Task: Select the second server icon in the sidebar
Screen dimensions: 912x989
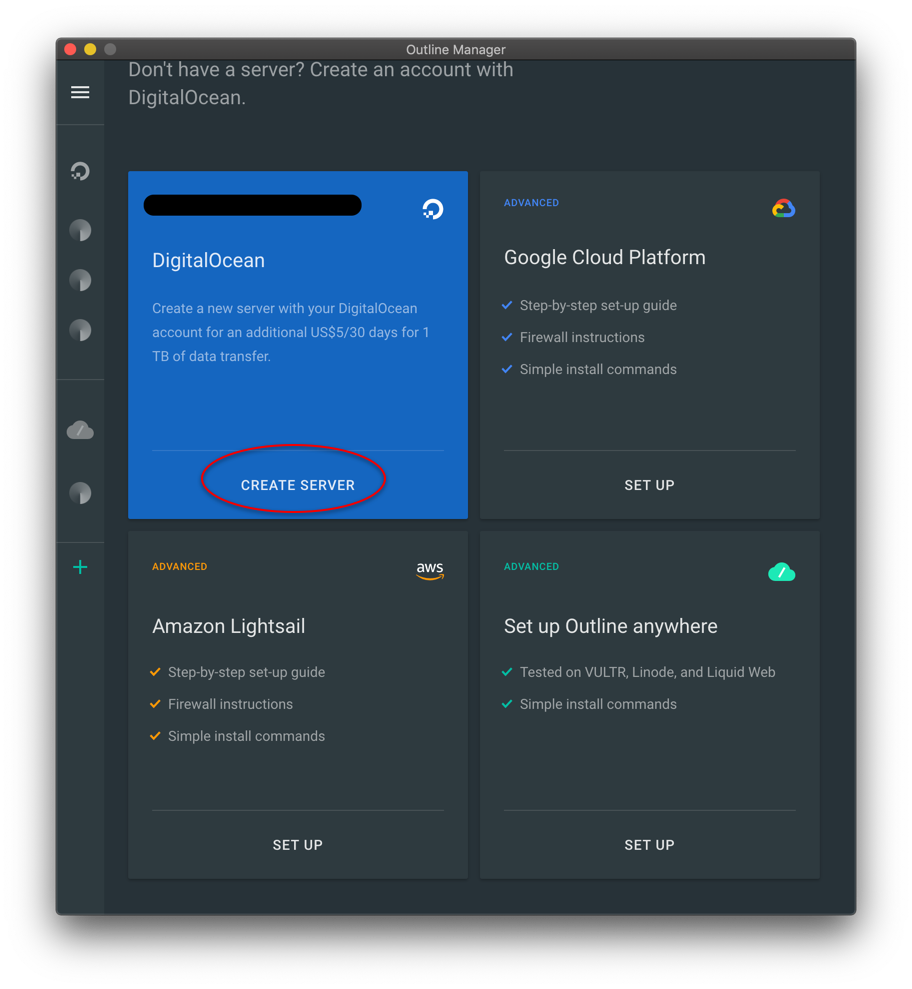Action: (80, 280)
